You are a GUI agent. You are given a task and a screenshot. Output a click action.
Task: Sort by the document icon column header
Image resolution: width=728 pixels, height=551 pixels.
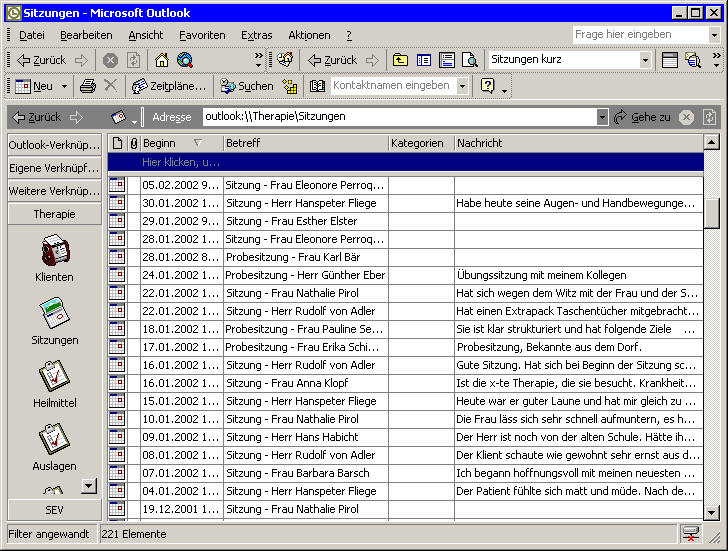(x=117, y=143)
